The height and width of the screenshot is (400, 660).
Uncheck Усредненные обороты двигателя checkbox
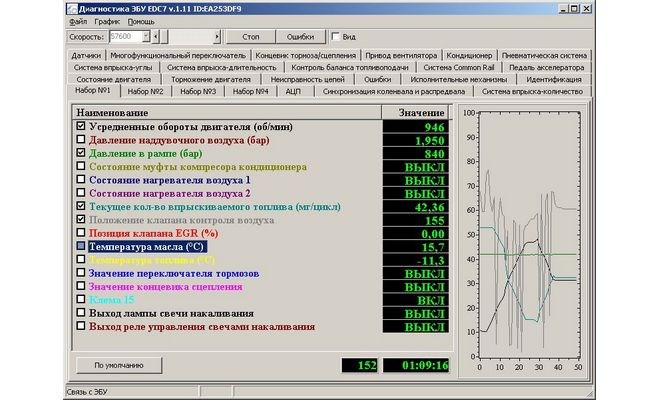[81, 128]
